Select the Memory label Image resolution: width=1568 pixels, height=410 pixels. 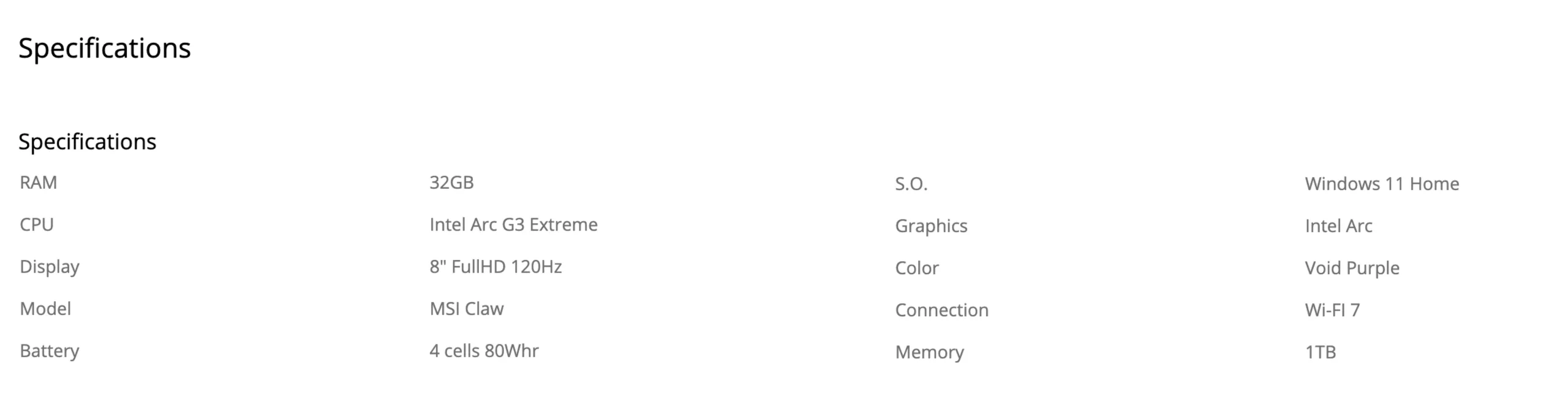click(x=929, y=352)
